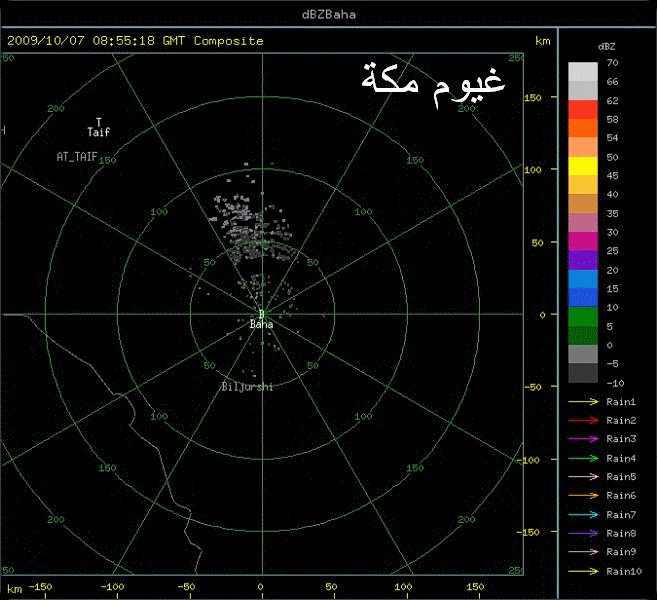657x600 pixels.
Task: Click the km unit label at top right
Action: pyautogui.click(x=543, y=41)
